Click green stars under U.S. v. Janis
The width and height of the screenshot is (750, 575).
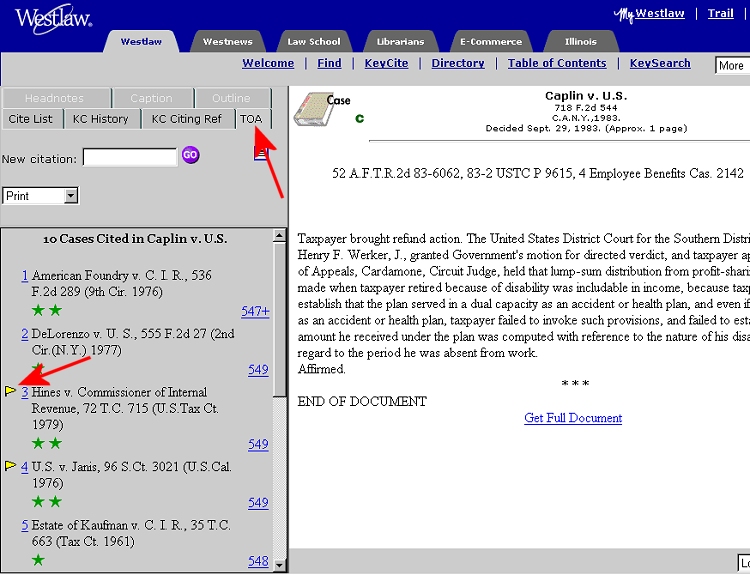(47, 501)
